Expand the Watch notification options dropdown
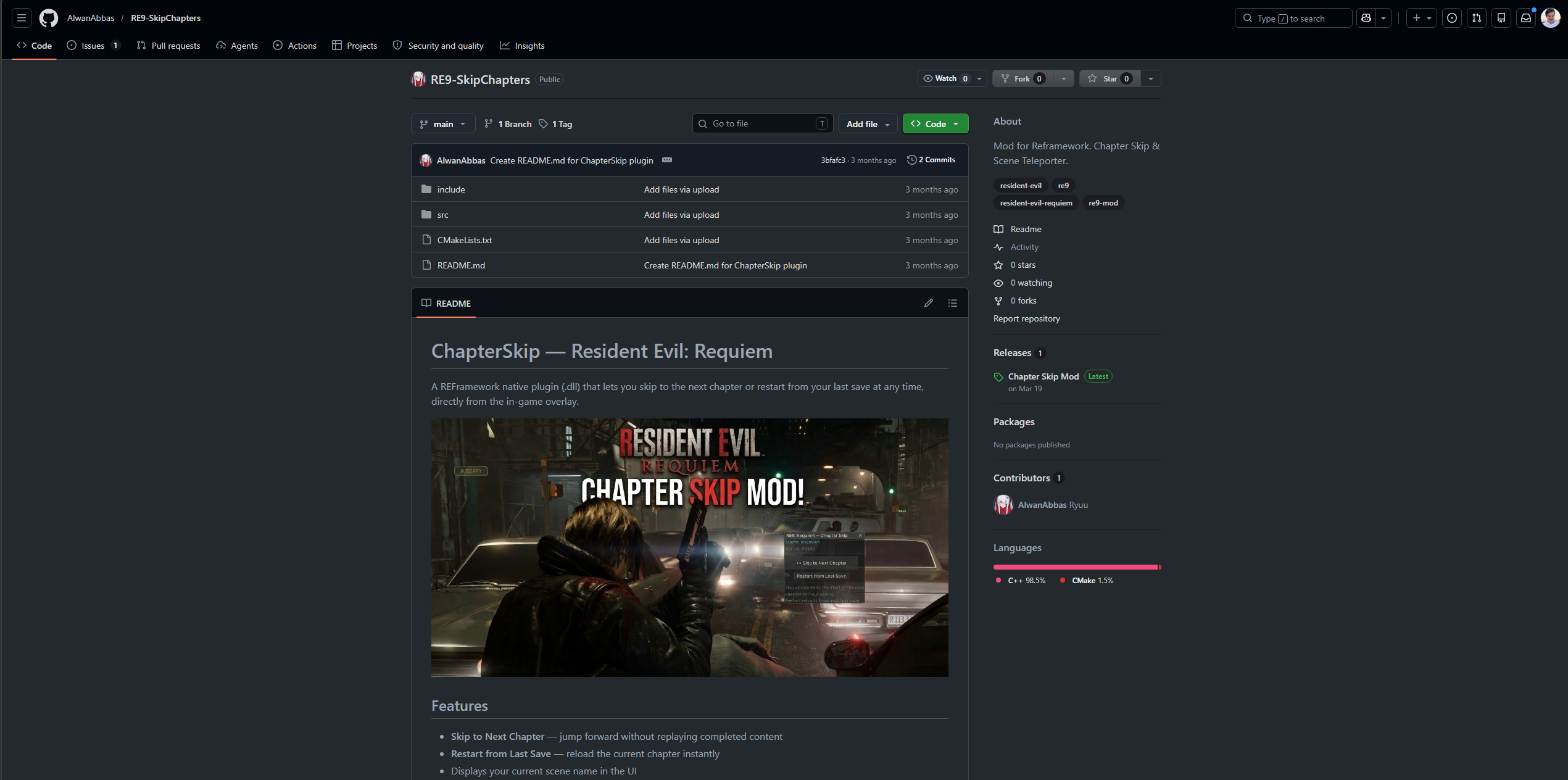 [x=979, y=78]
